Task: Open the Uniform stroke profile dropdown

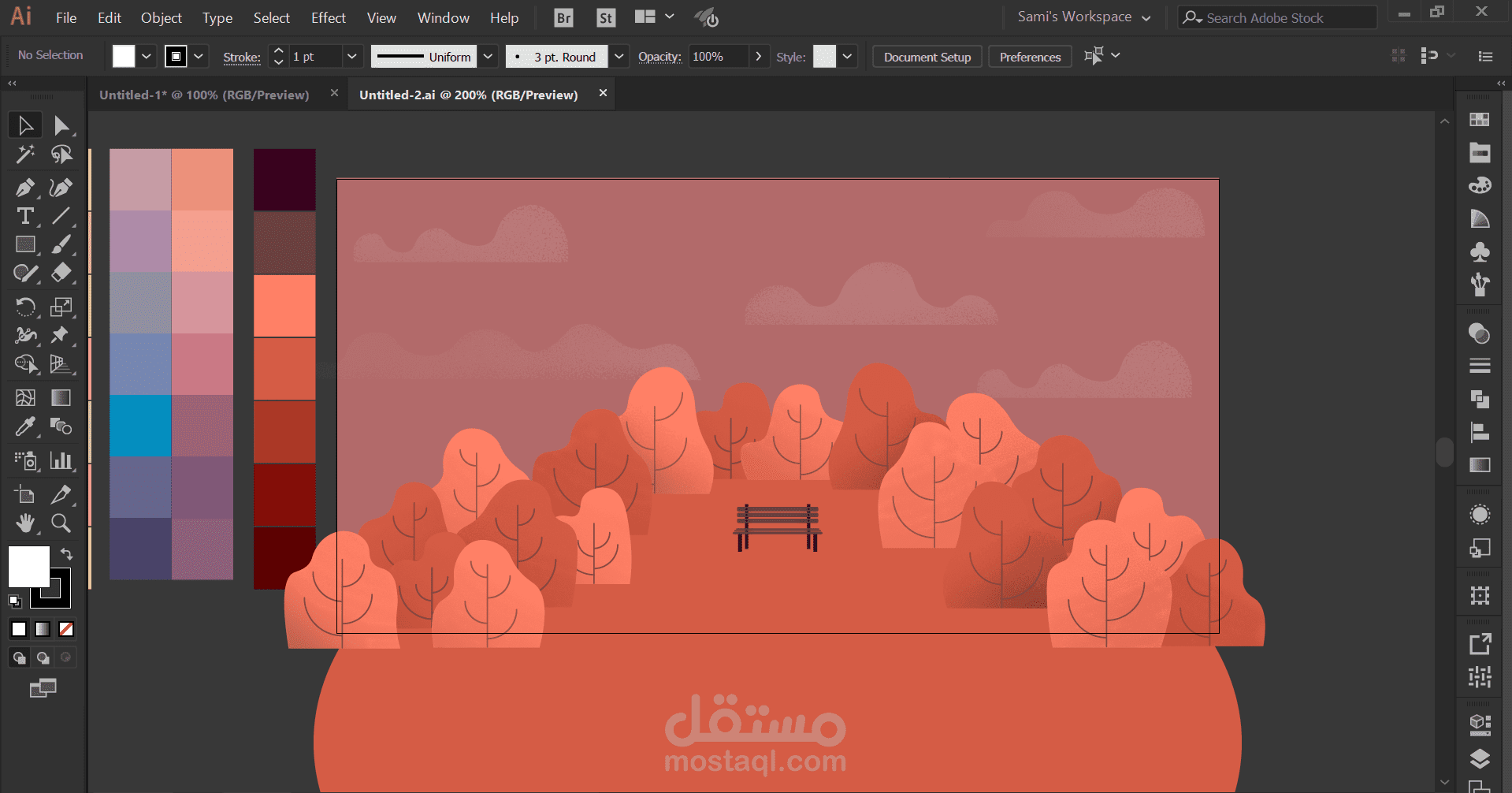Action: click(488, 56)
